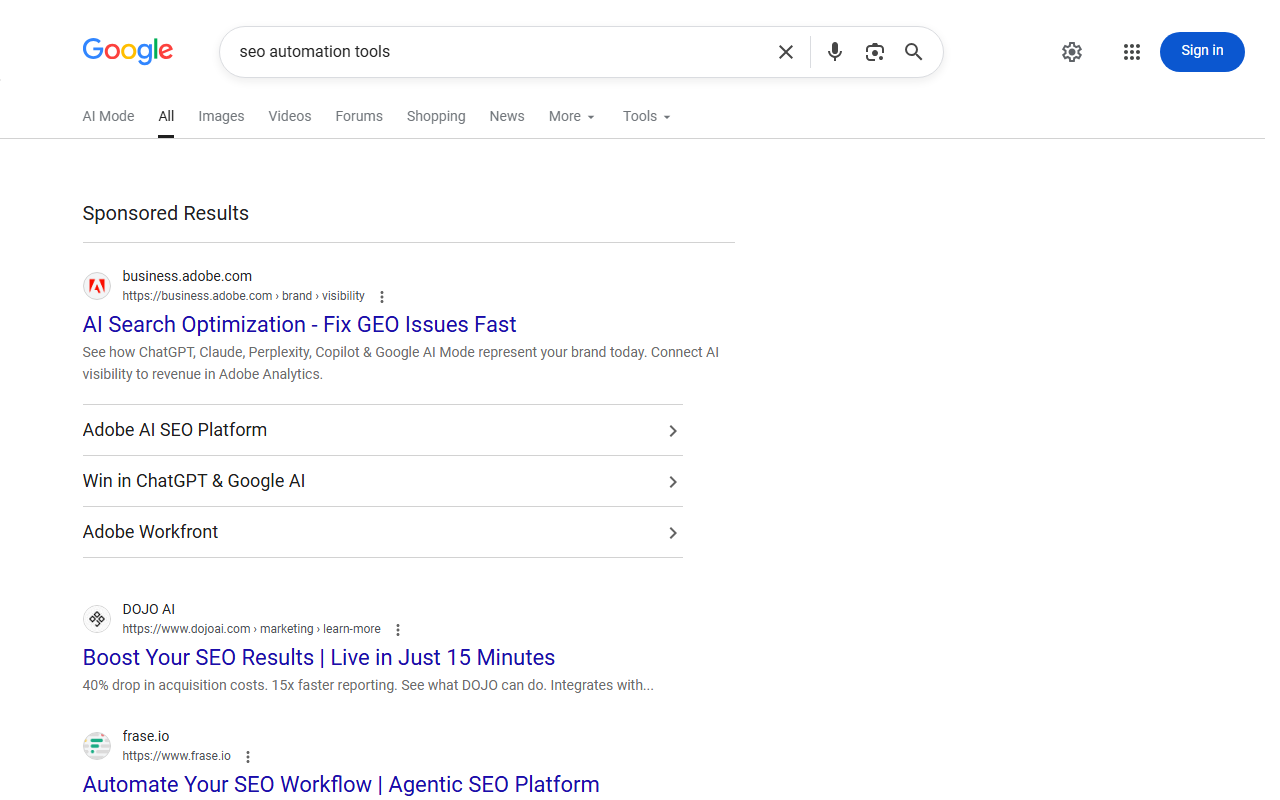Click the business.adobe.com site name
This screenshot has height=800, width=1280.
coord(187,276)
